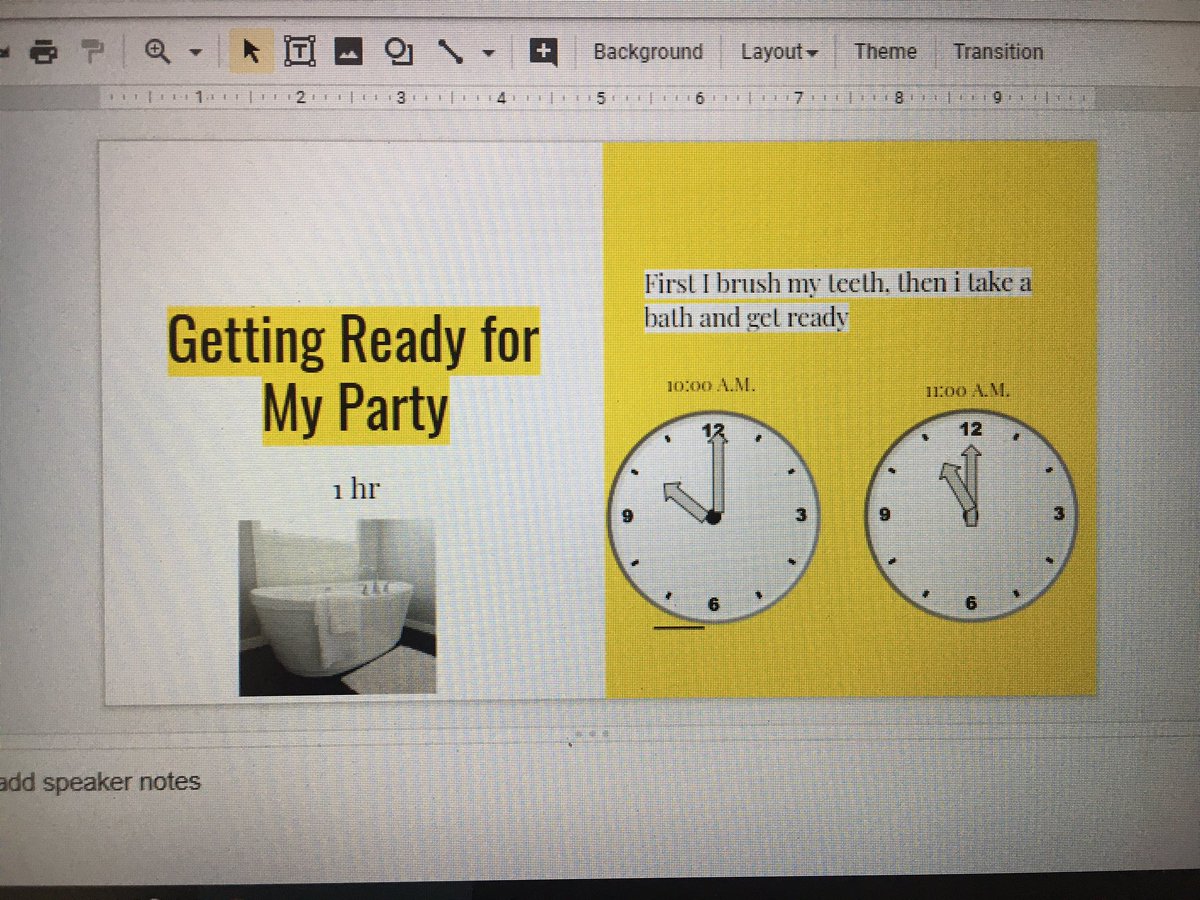
Task: Click the clock image showing 10 o'clock
Action: click(x=713, y=517)
